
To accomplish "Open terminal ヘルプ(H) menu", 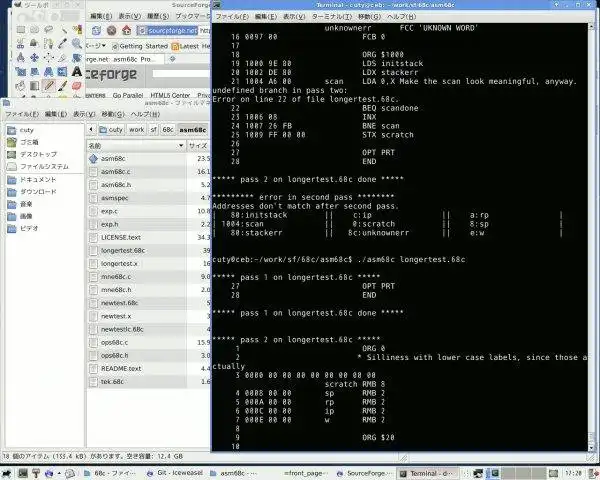I will click(401, 17).
